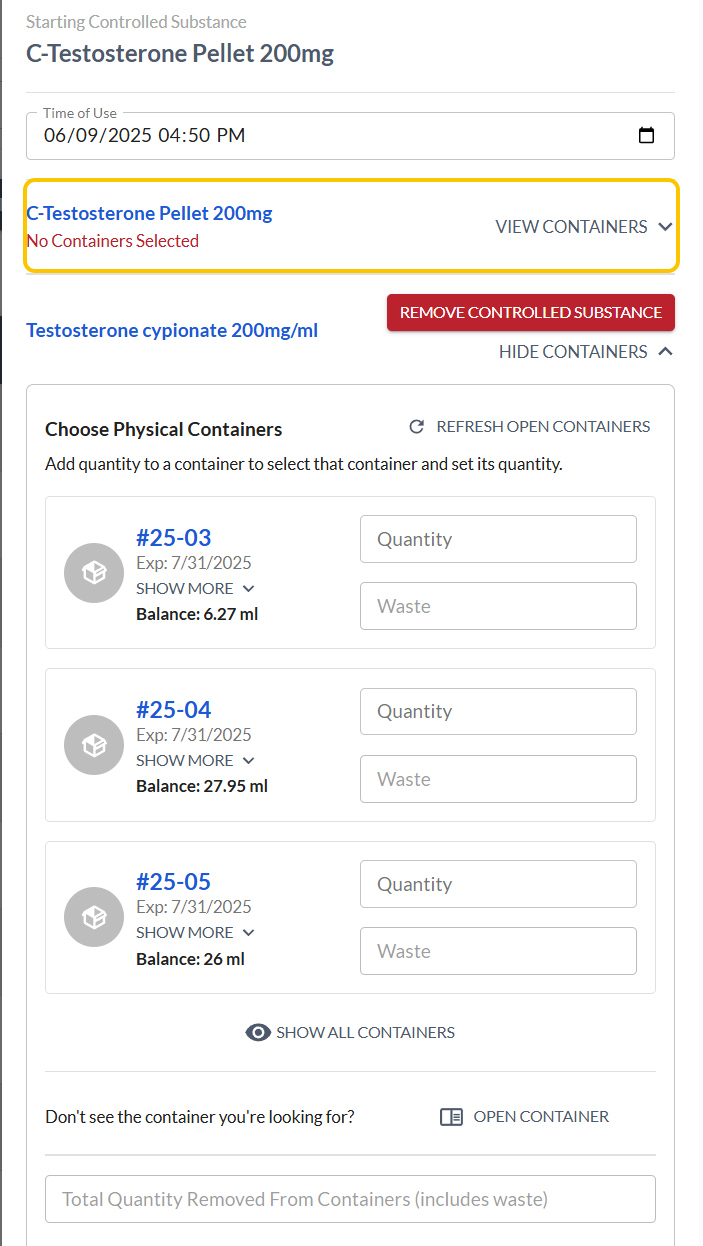The width and height of the screenshot is (703, 1246).
Task: Open container #25-04 link
Action: (x=173, y=710)
